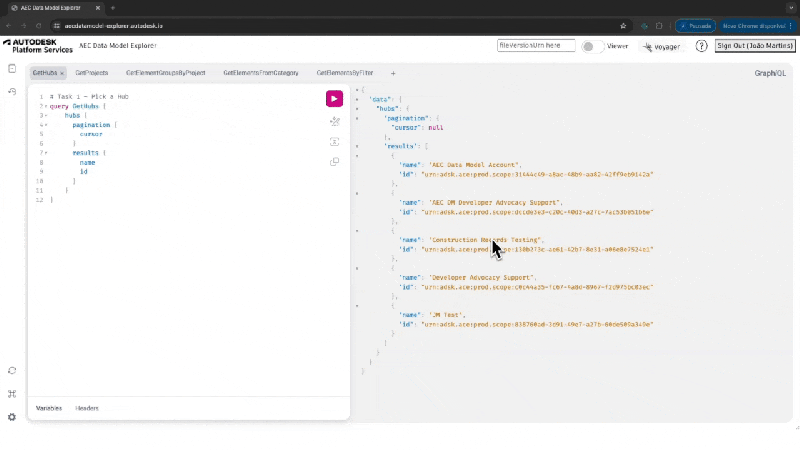Focus the fileVersionUrn input field
Image resolution: width=800 pixels, height=450 pixels.
(536, 45)
